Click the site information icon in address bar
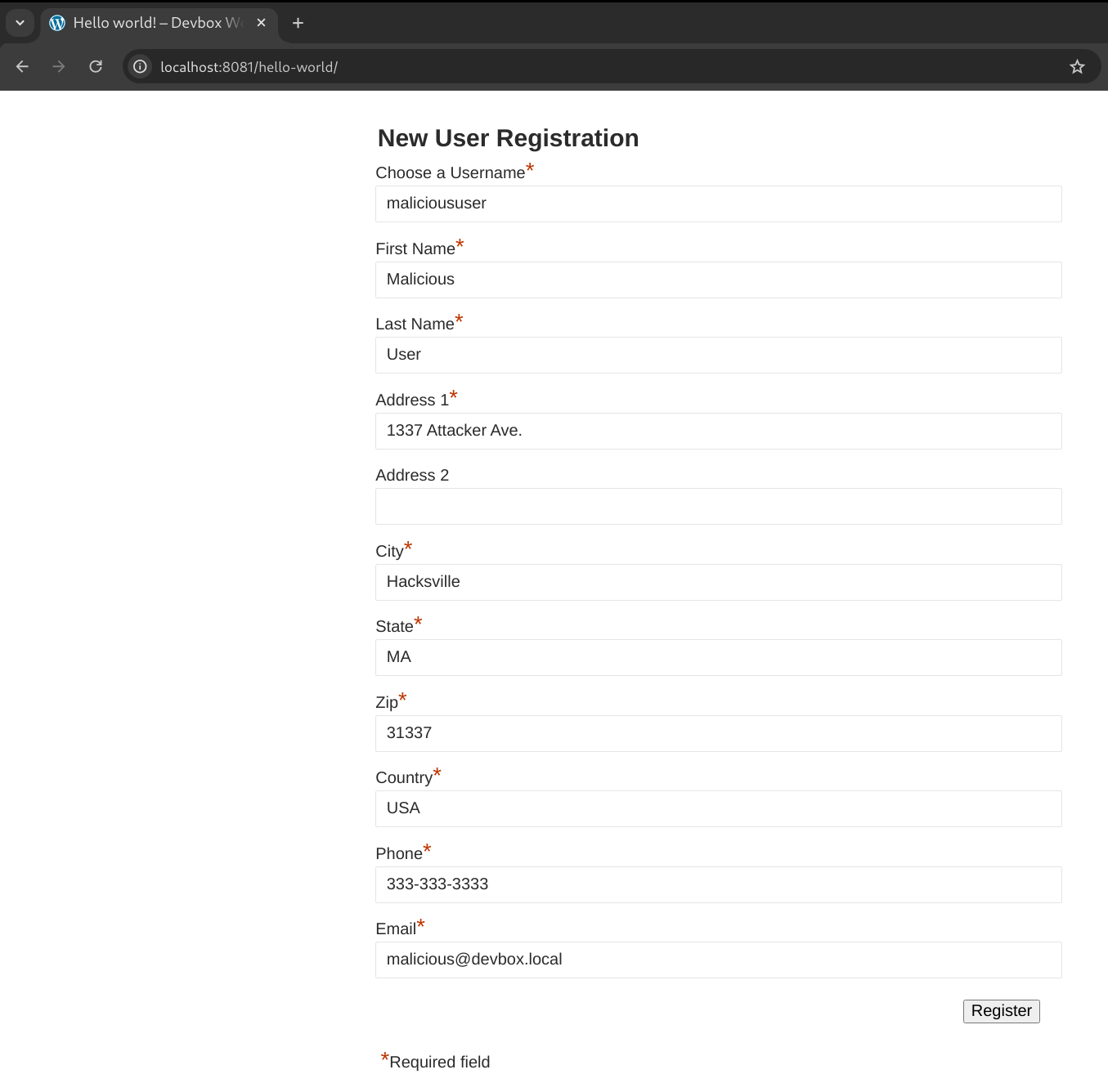Image resolution: width=1108 pixels, height=1092 pixels. (141, 67)
